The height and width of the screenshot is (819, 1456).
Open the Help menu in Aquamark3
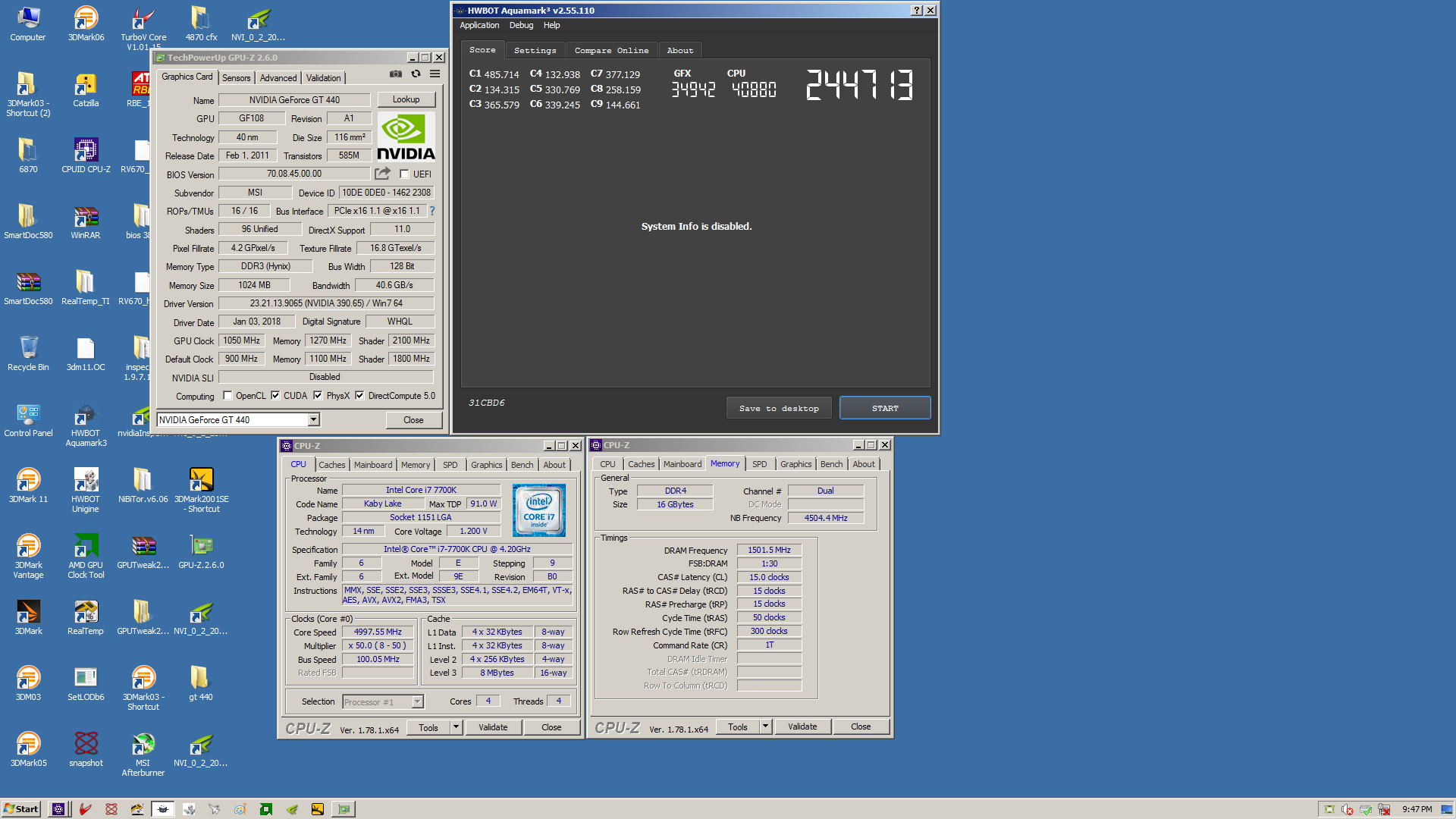pos(551,25)
